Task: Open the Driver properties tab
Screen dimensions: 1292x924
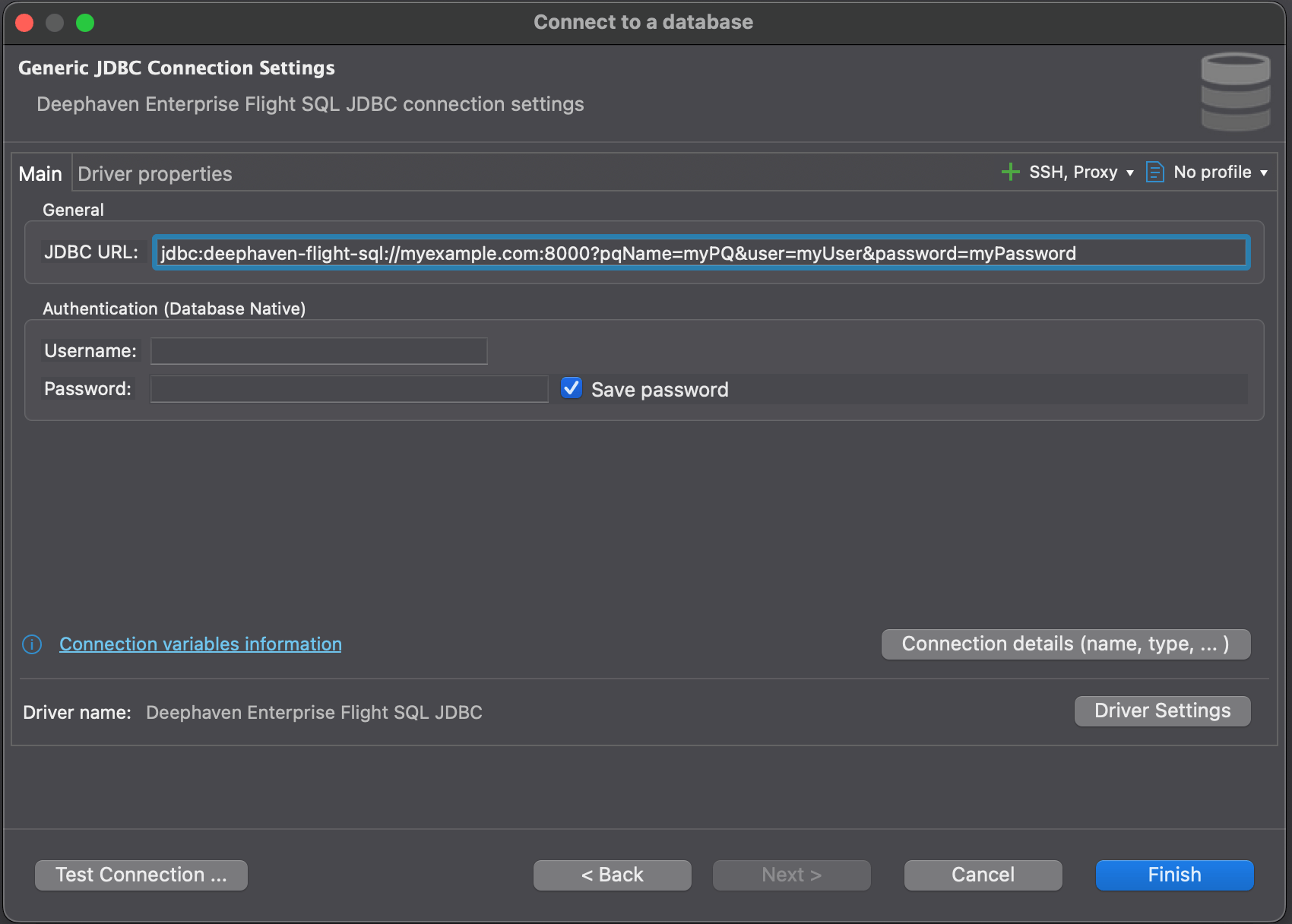Action: tap(155, 174)
